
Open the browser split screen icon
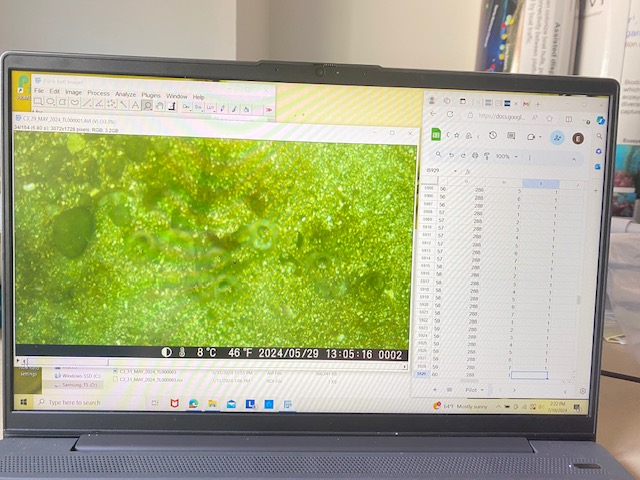[x=569, y=119]
